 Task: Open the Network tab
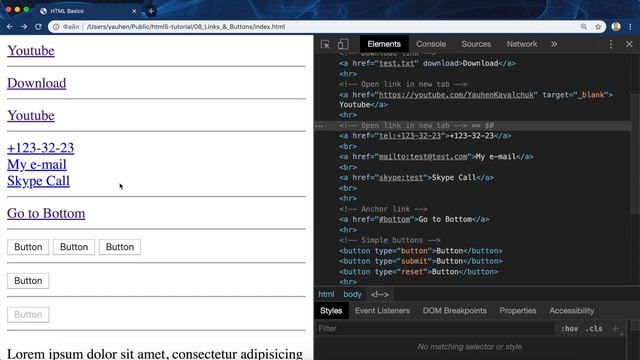point(522,44)
